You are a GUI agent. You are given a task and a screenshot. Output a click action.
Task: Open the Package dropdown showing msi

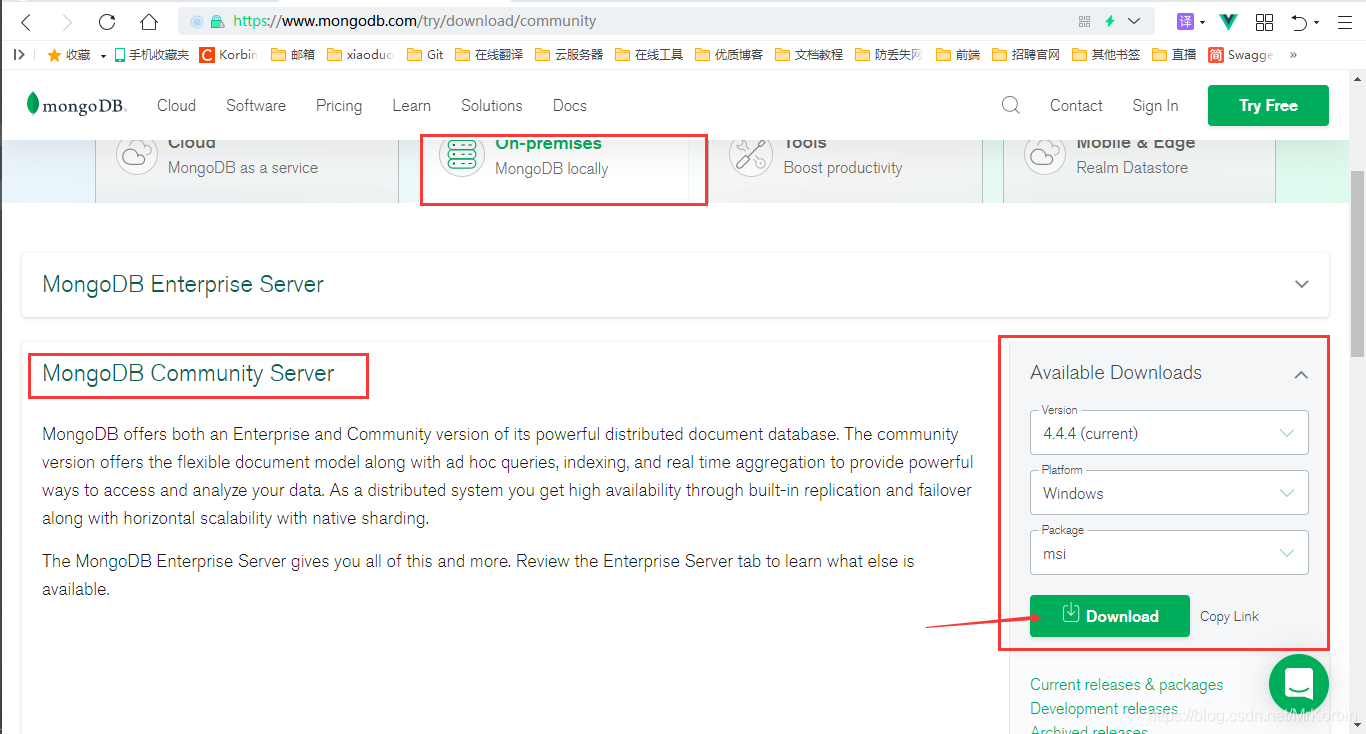tap(1169, 553)
